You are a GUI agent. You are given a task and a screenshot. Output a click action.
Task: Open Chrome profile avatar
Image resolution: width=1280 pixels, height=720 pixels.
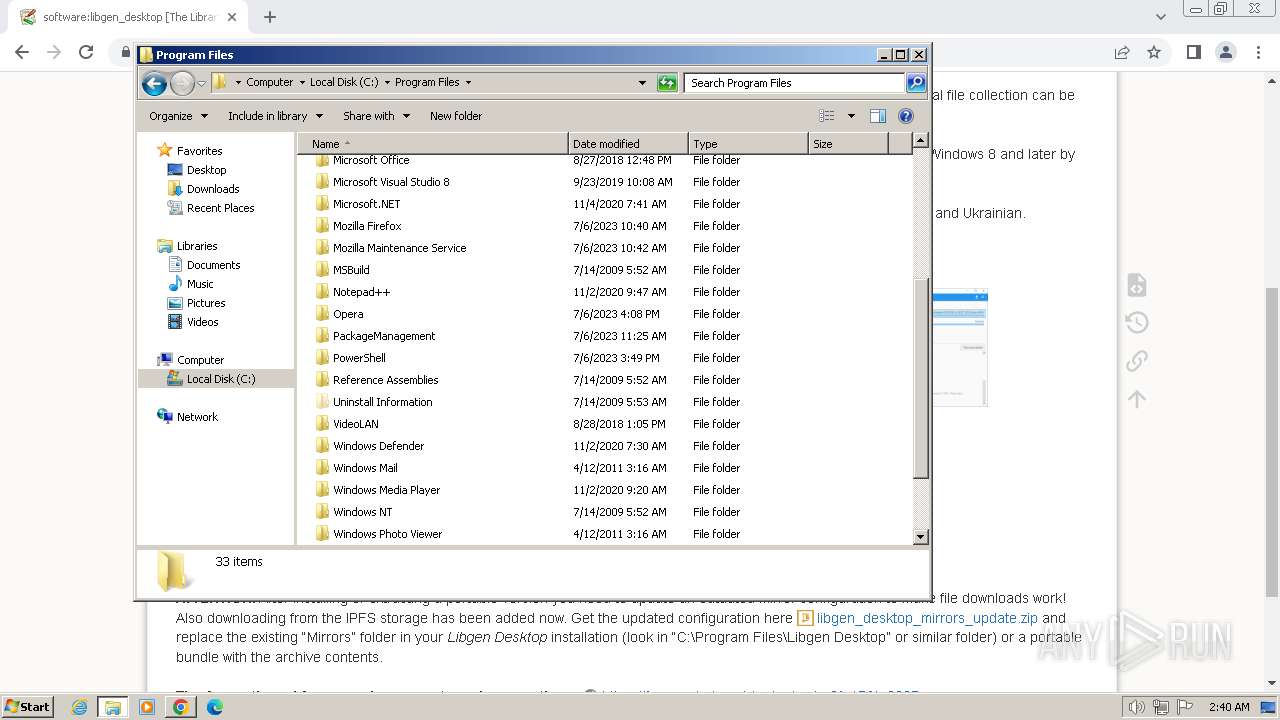(1226, 52)
